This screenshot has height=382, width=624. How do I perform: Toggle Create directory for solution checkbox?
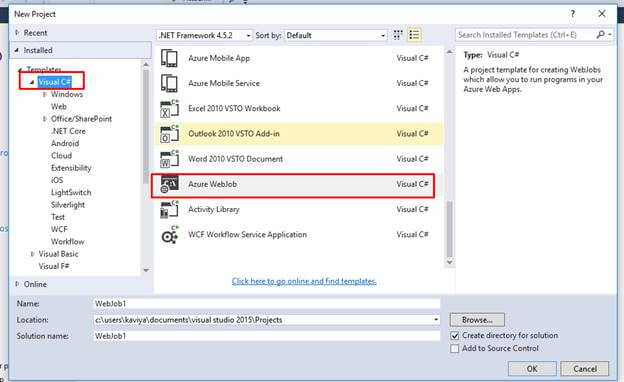(x=454, y=336)
